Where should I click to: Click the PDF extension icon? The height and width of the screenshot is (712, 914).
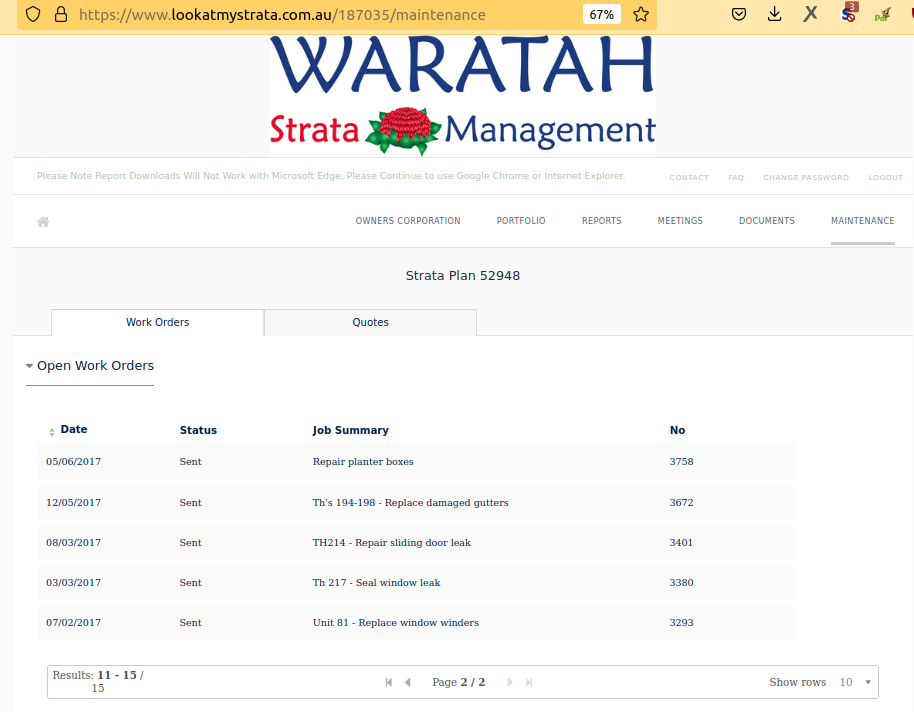pos(883,14)
